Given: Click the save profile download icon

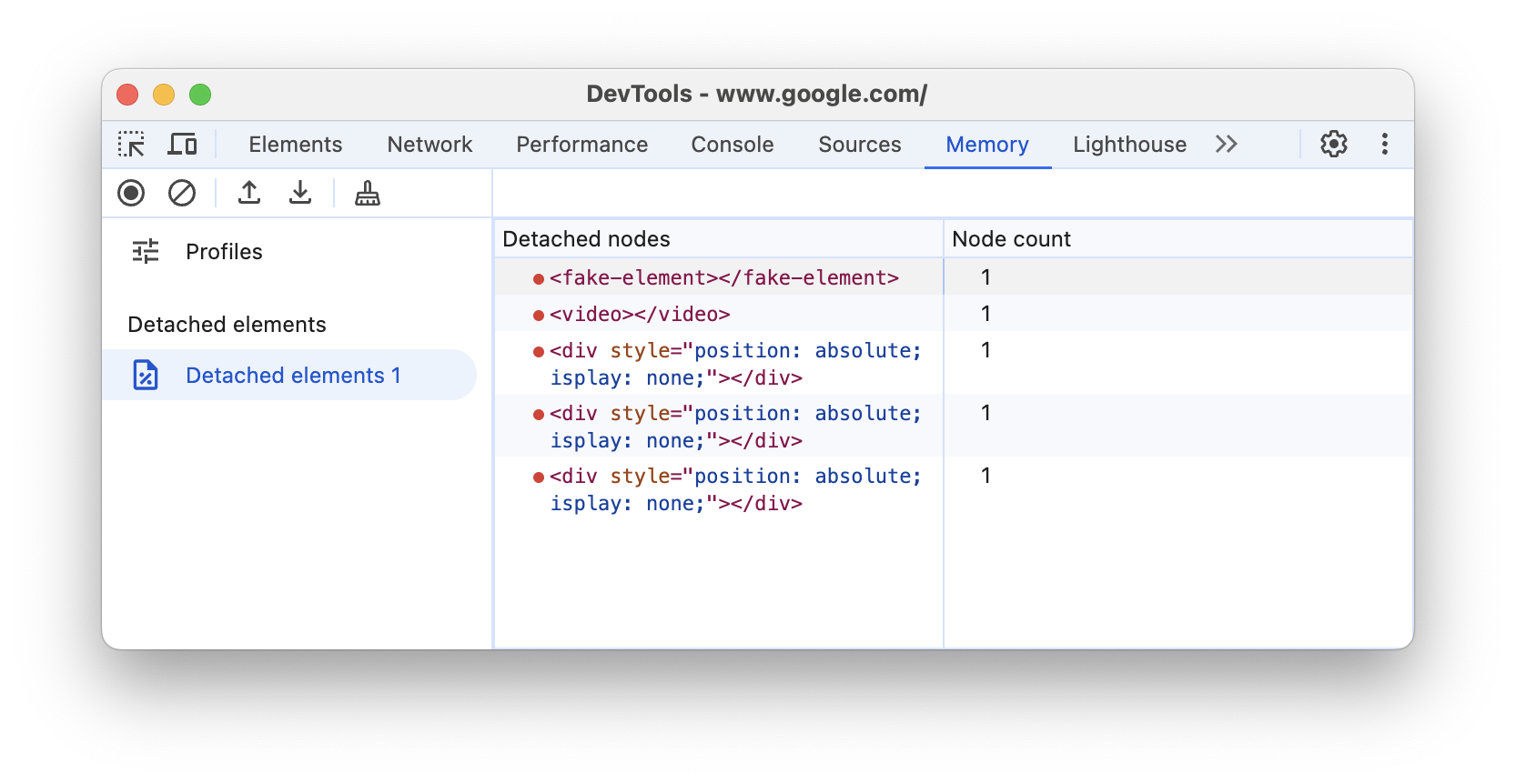Looking at the screenshot, I should pos(300,193).
